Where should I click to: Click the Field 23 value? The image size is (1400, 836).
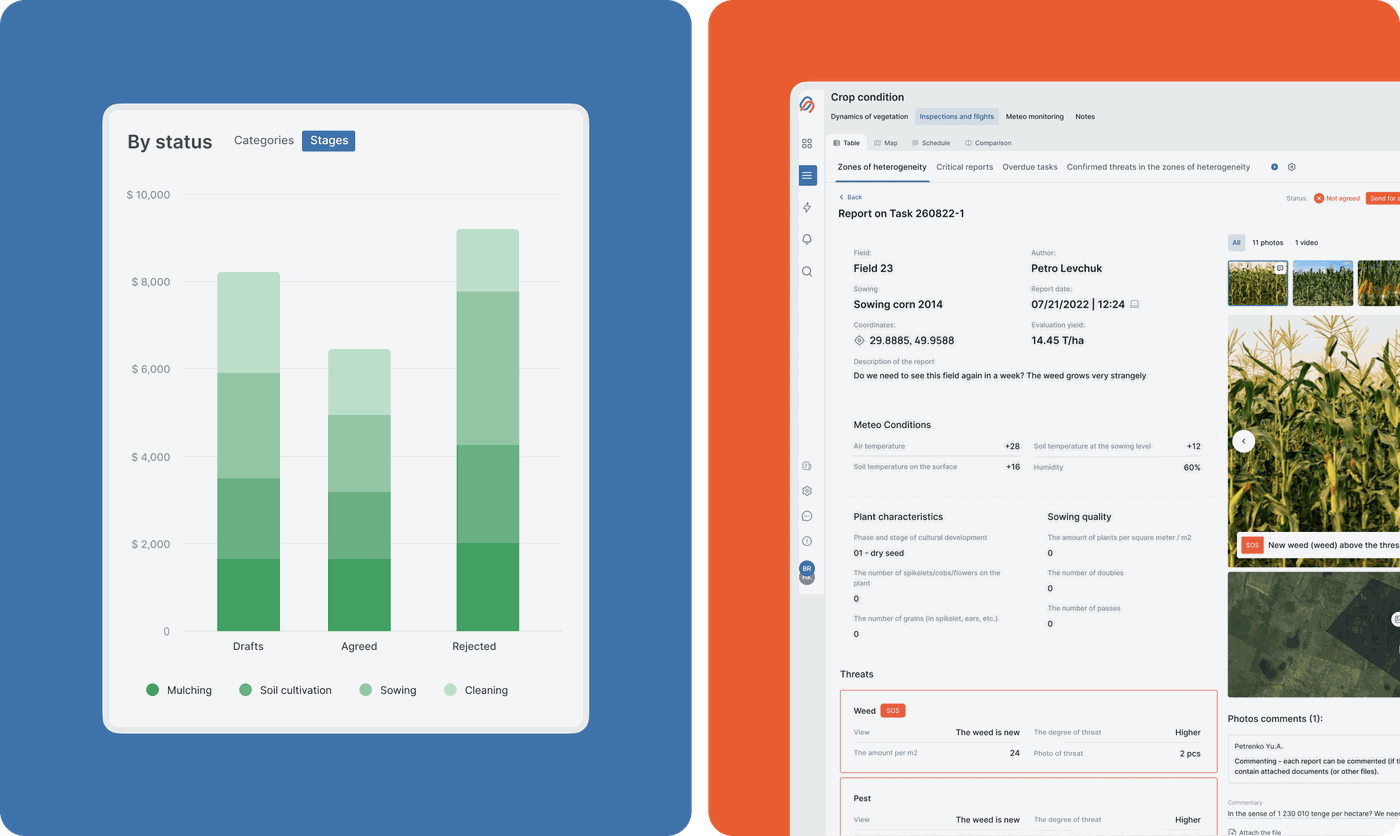[x=873, y=268]
